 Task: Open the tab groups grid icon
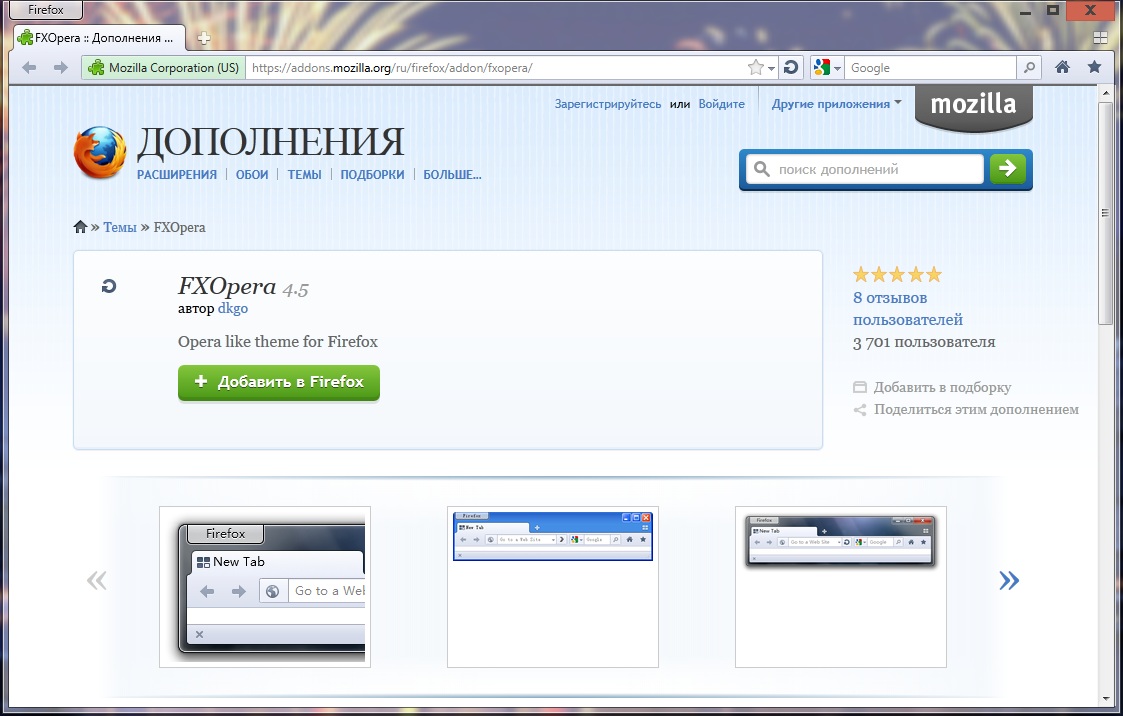click(1100, 37)
